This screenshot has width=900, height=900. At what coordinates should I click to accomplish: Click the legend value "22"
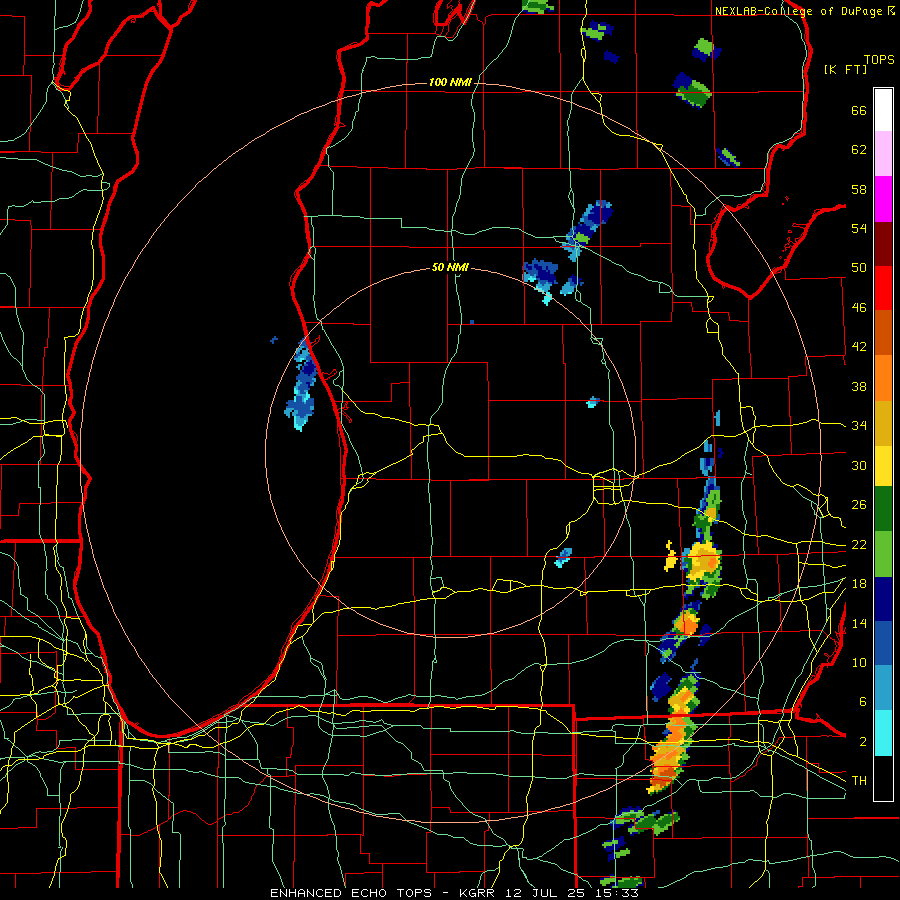859,544
